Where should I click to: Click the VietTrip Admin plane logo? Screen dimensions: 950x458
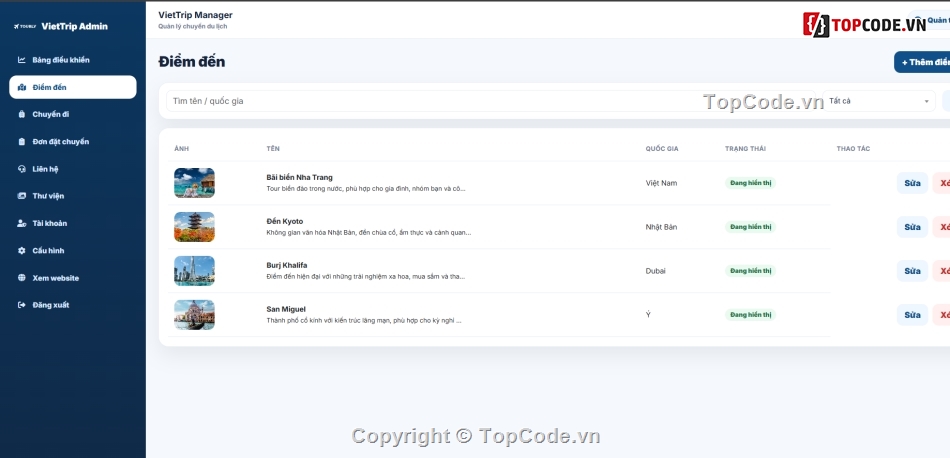[x=25, y=27]
